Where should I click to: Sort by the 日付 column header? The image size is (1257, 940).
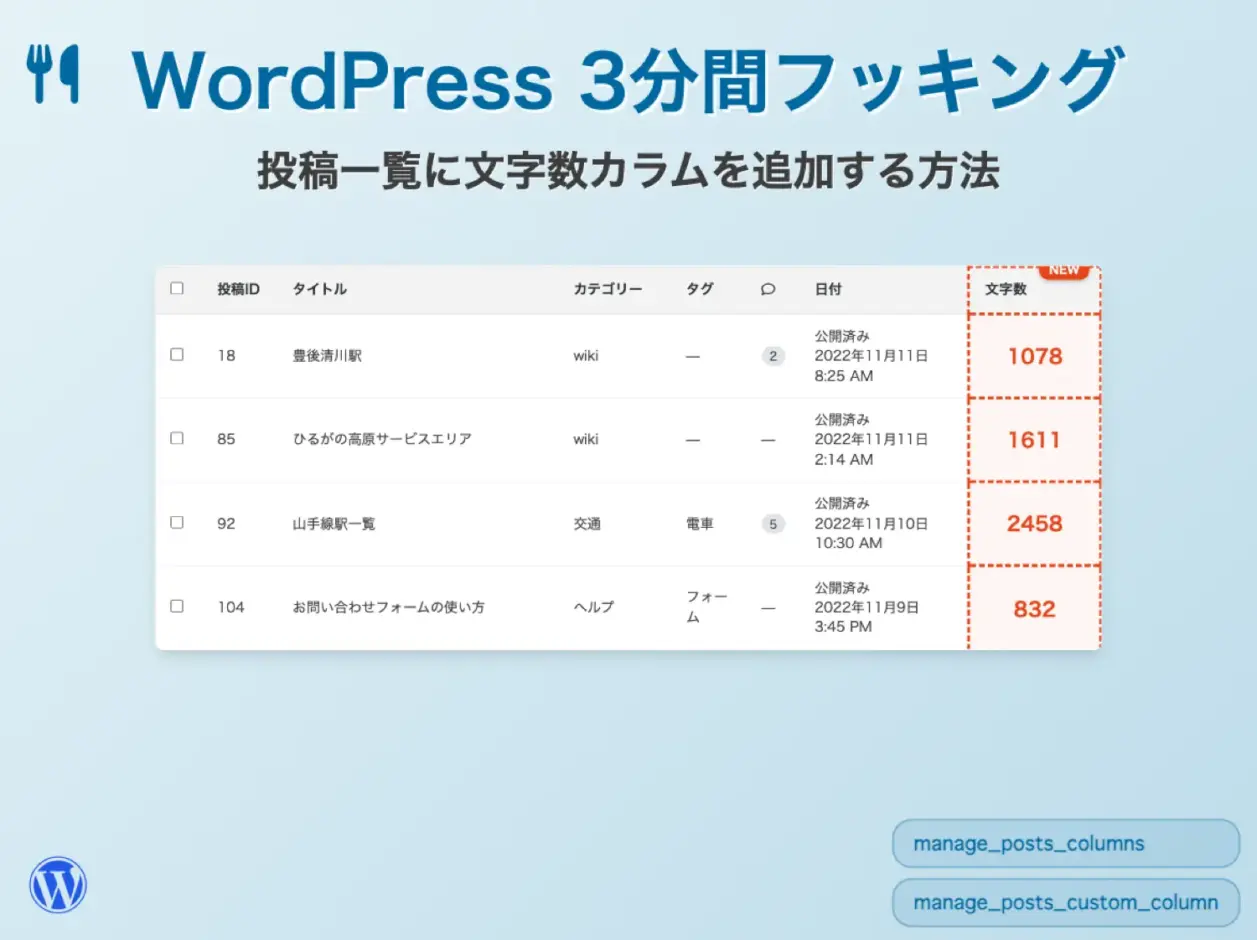828,289
